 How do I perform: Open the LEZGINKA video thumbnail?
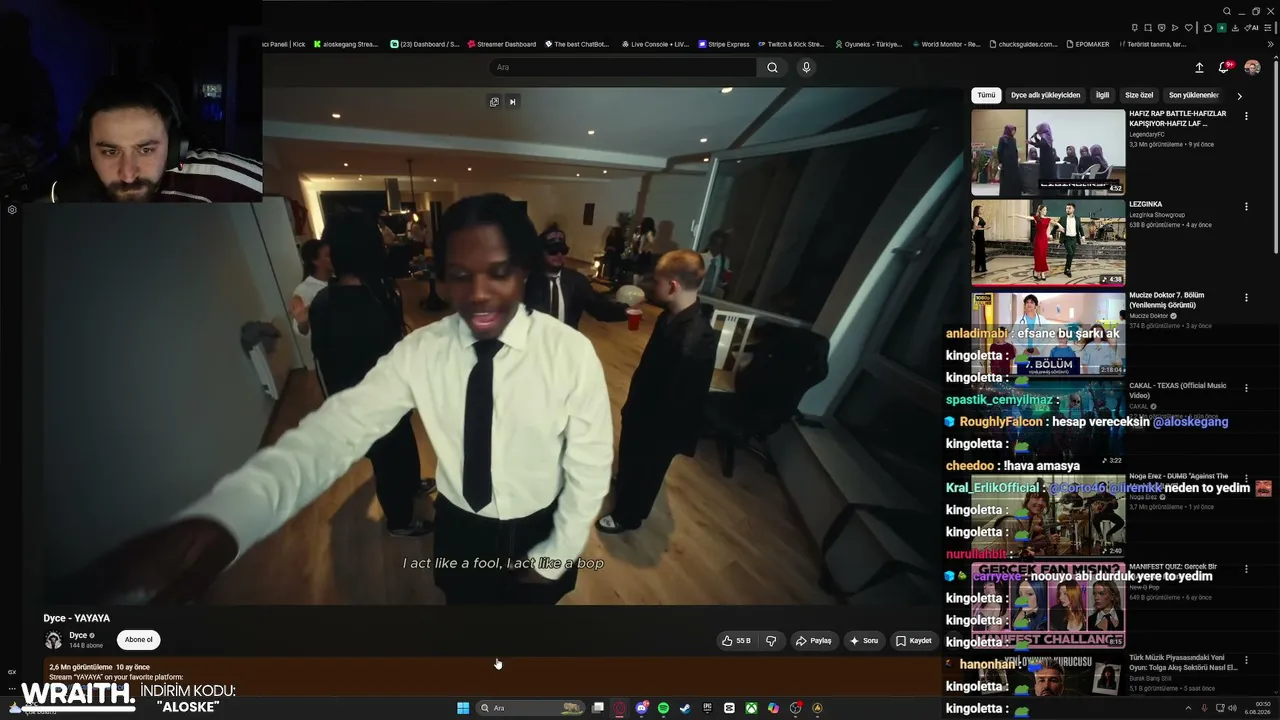(1048, 243)
